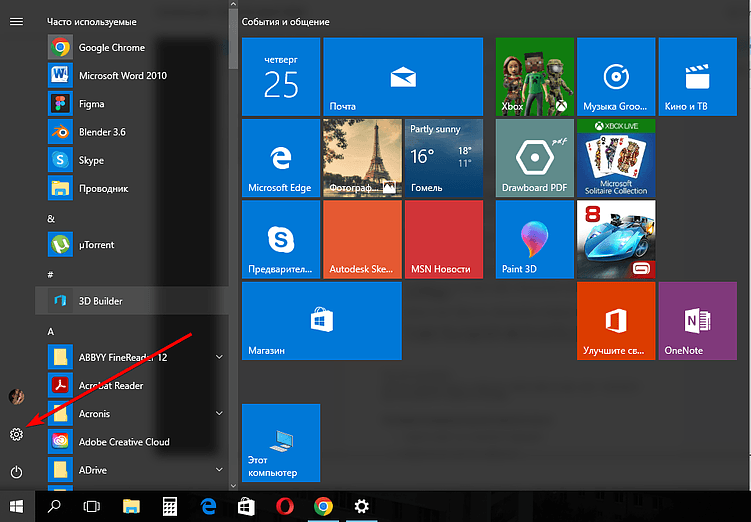Open the Settings gear in Start sidebar
The height and width of the screenshot is (522, 751).
16,434
